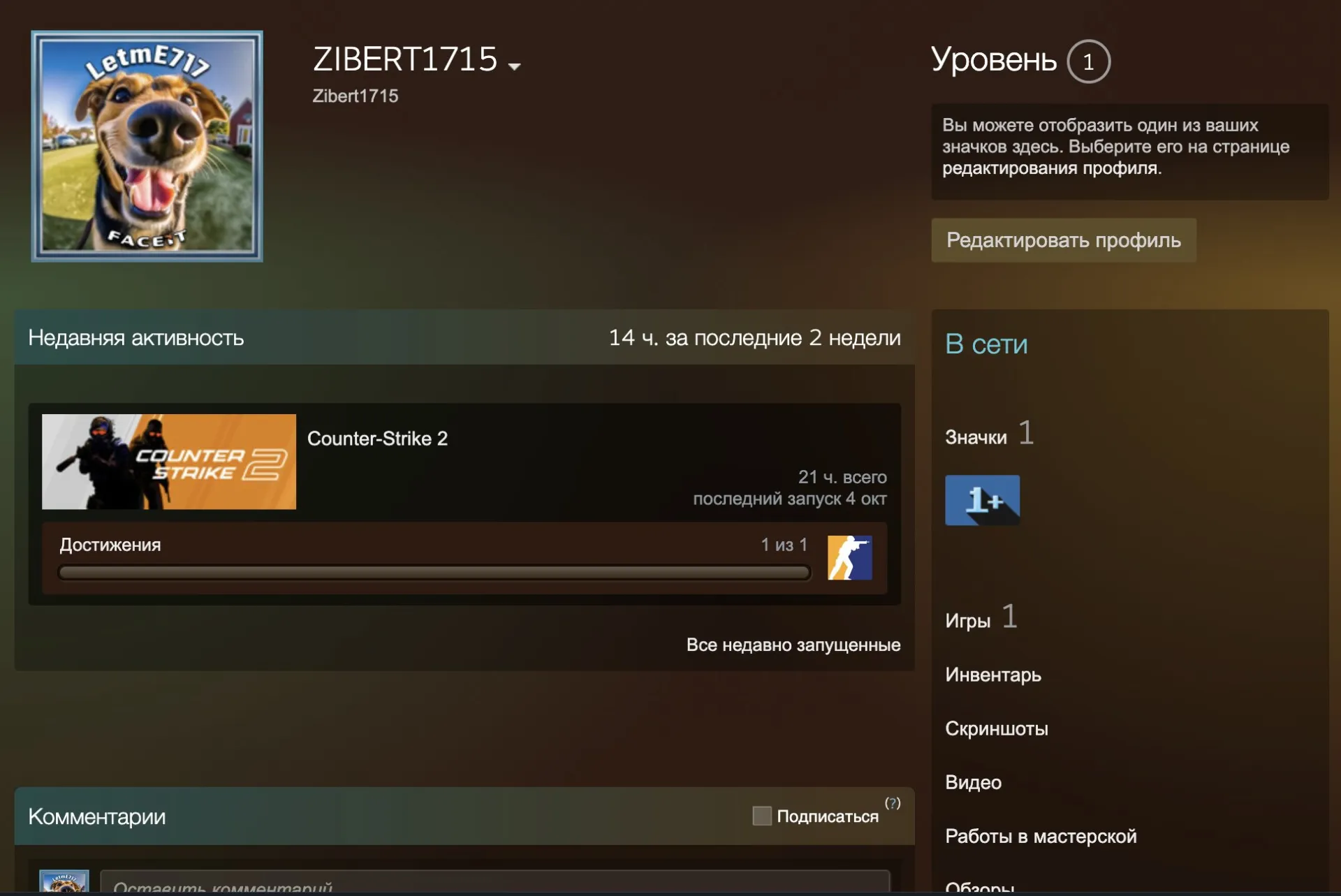Expand the ZIBERT1715 name history arrow
Viewport: 1341px width, 896px height.
point(515,66)
